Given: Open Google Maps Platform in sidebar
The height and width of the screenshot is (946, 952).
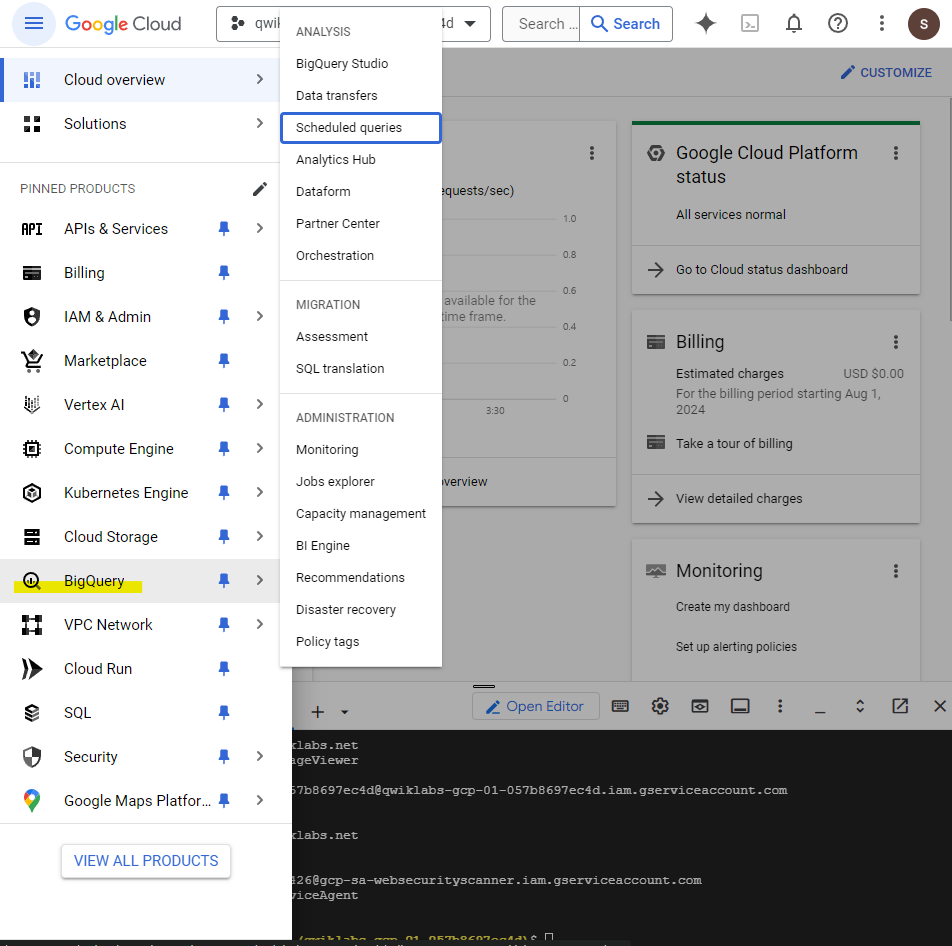Looking at the screenshot, I should (x=137, y=801).
